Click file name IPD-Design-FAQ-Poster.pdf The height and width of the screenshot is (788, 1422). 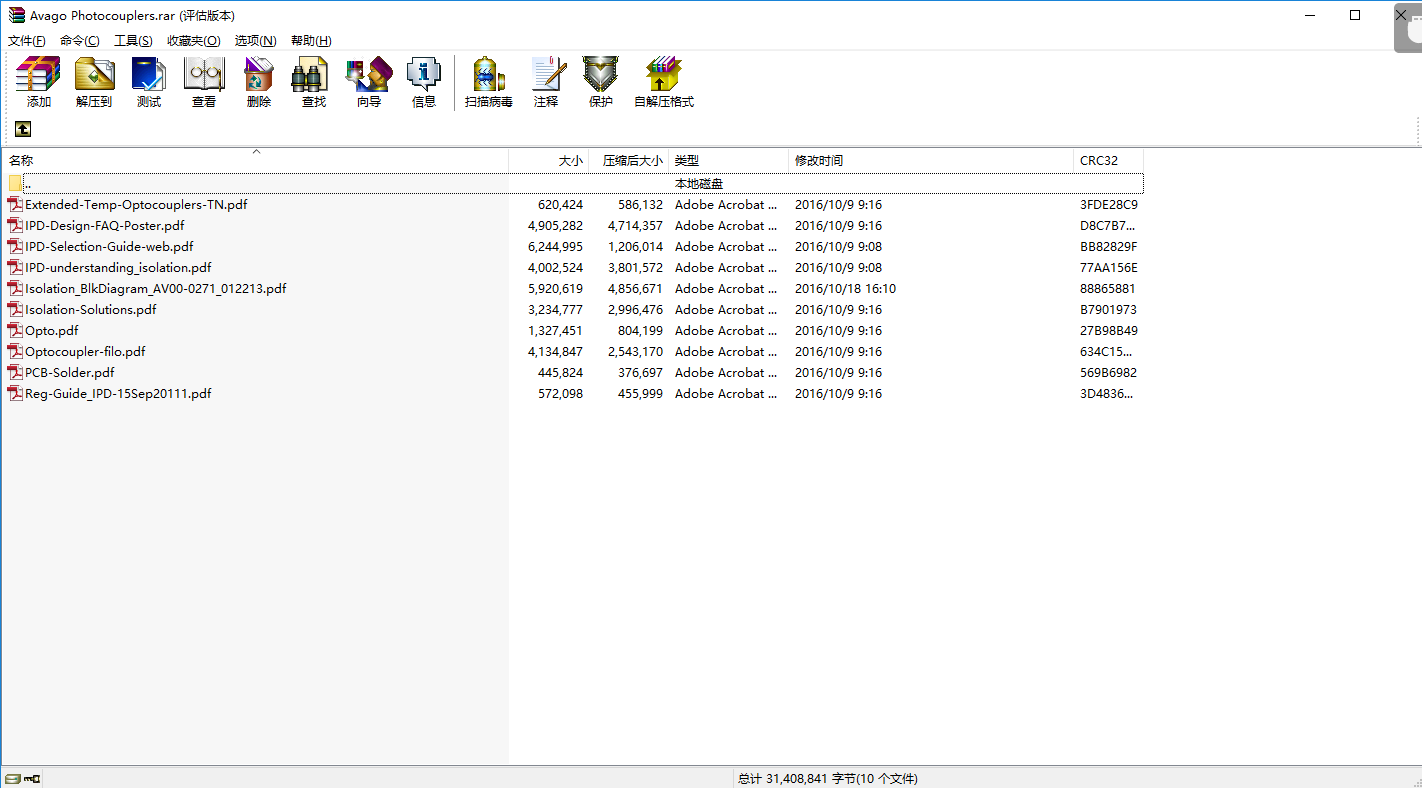[105, 225]
